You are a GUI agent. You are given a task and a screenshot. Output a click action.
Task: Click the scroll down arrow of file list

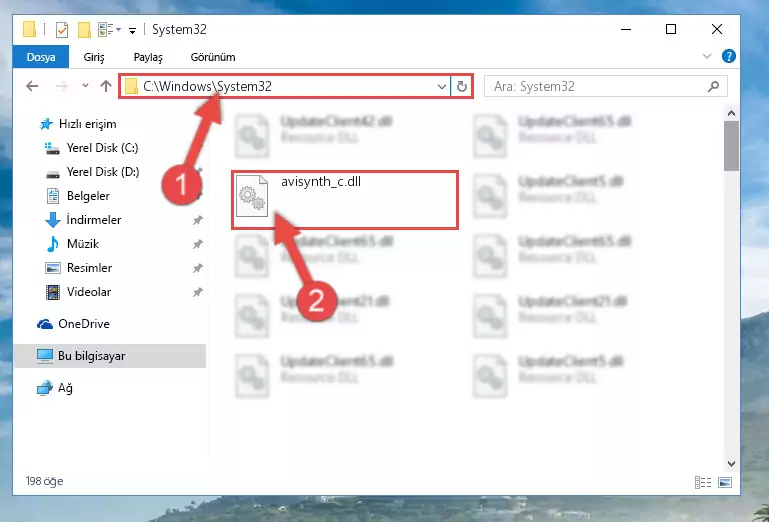pos(731,464)
